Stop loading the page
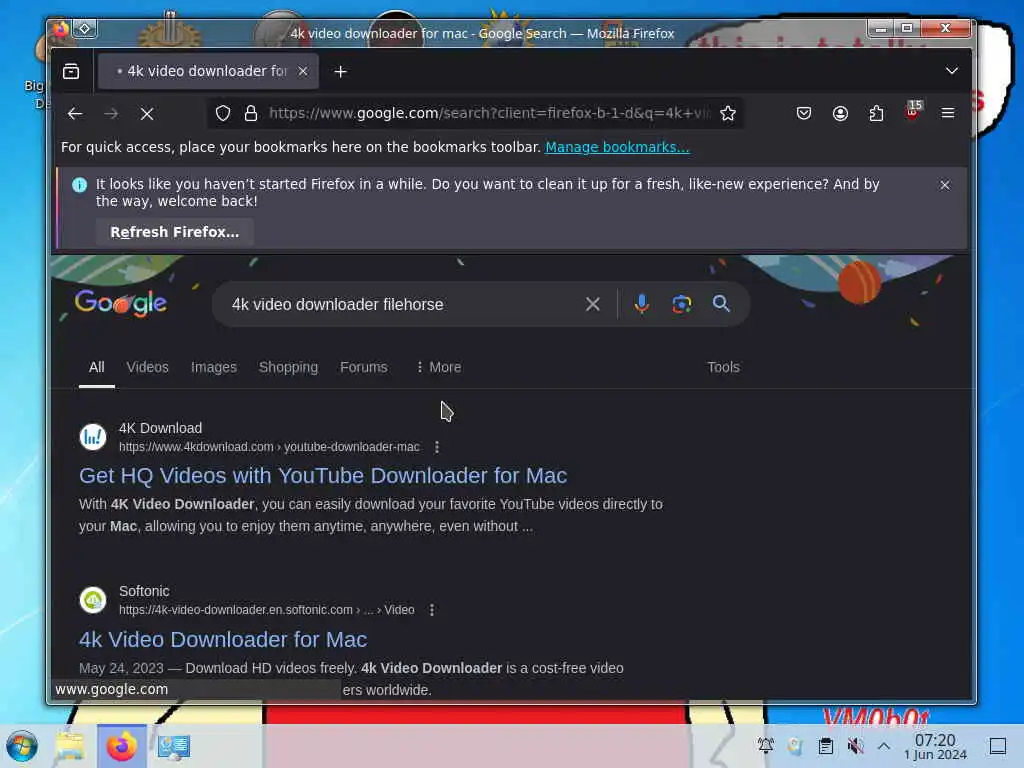 (x=147, y=114)
